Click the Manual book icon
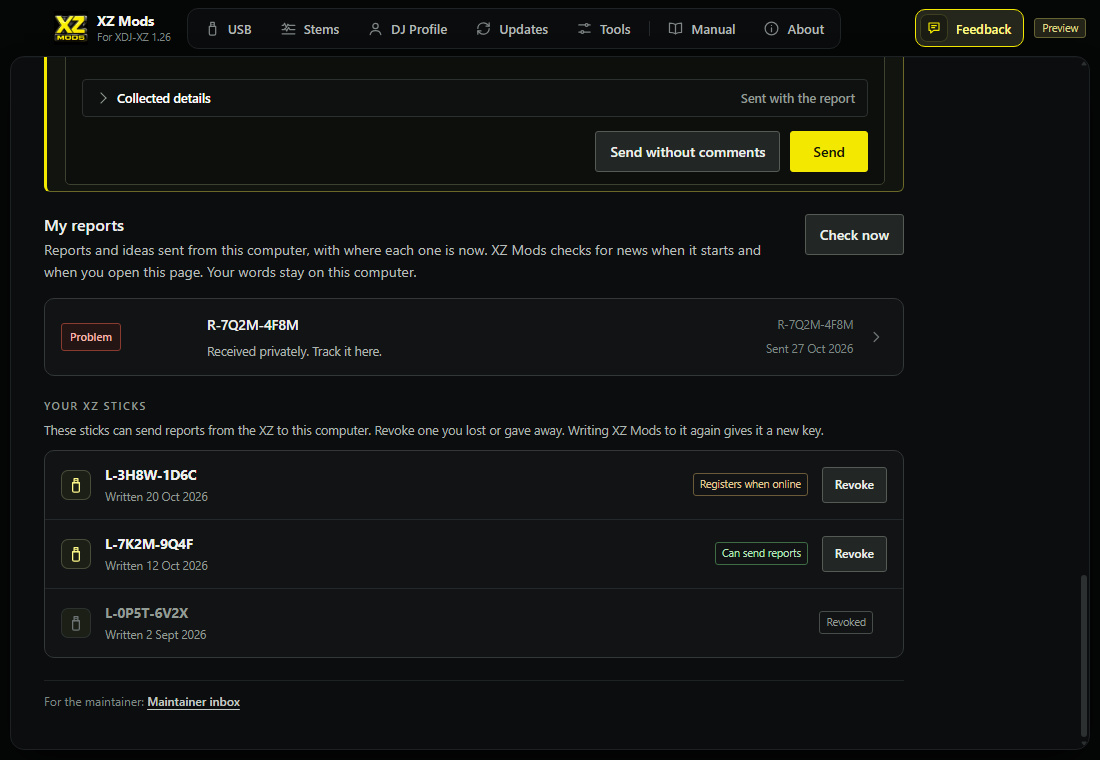 click(676, 29)
